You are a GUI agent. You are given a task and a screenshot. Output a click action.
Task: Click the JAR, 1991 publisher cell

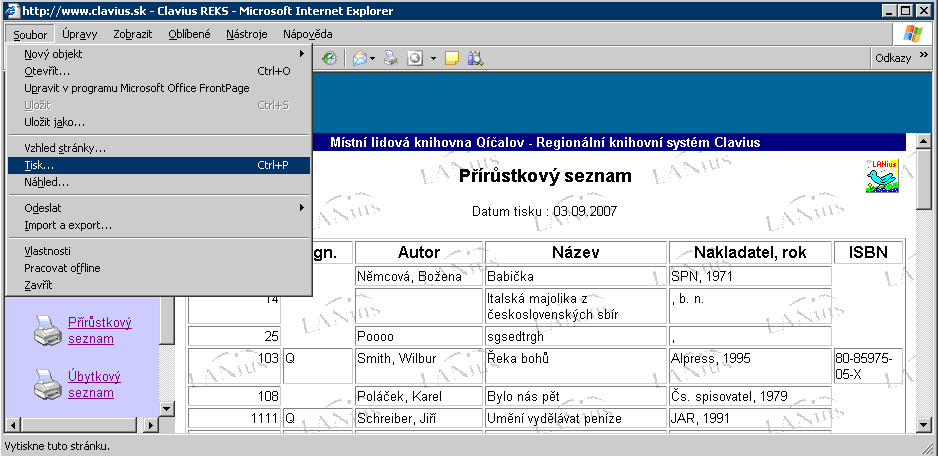click(x=750, y=418)
